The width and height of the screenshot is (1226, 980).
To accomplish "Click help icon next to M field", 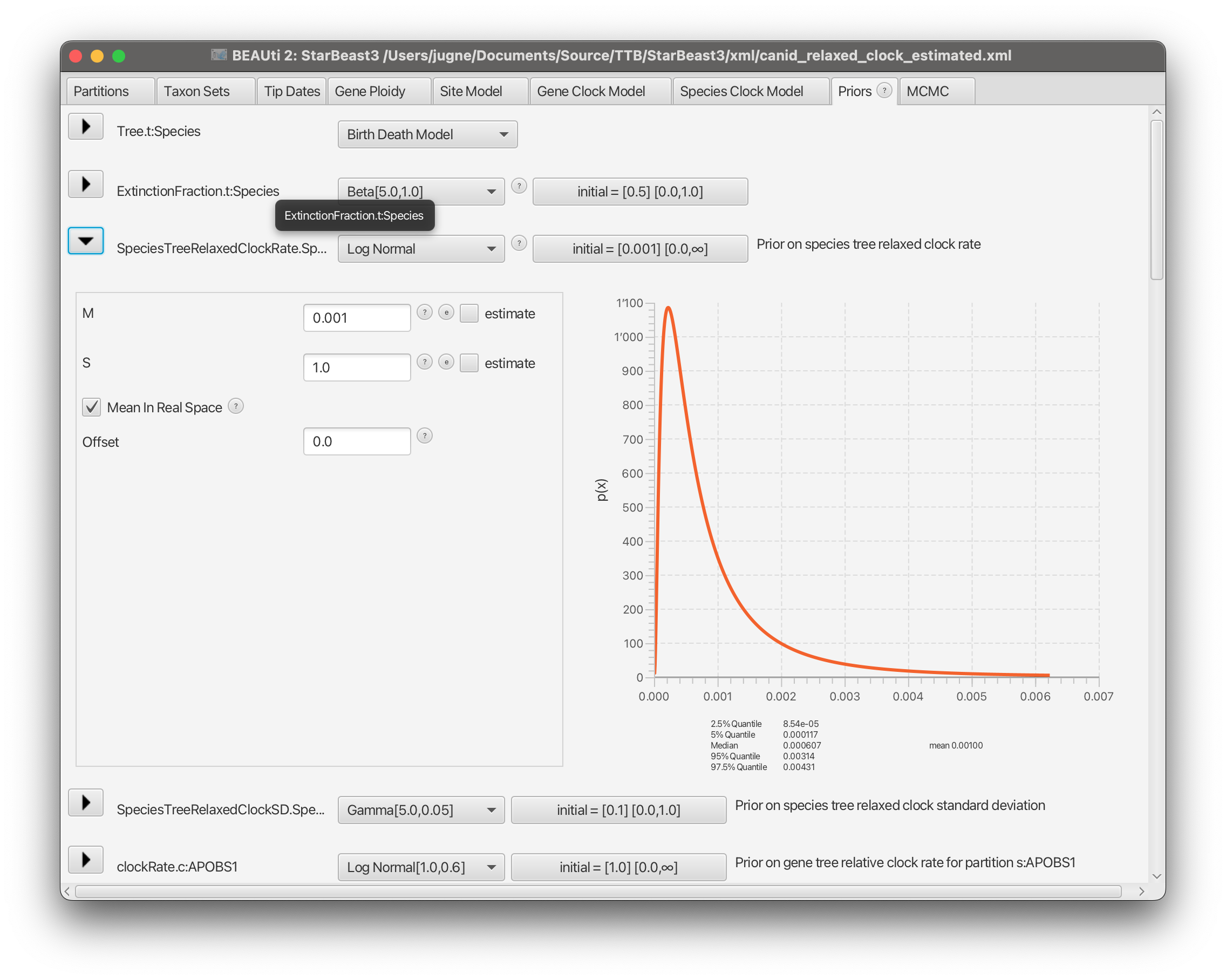I will pos(424,312).
